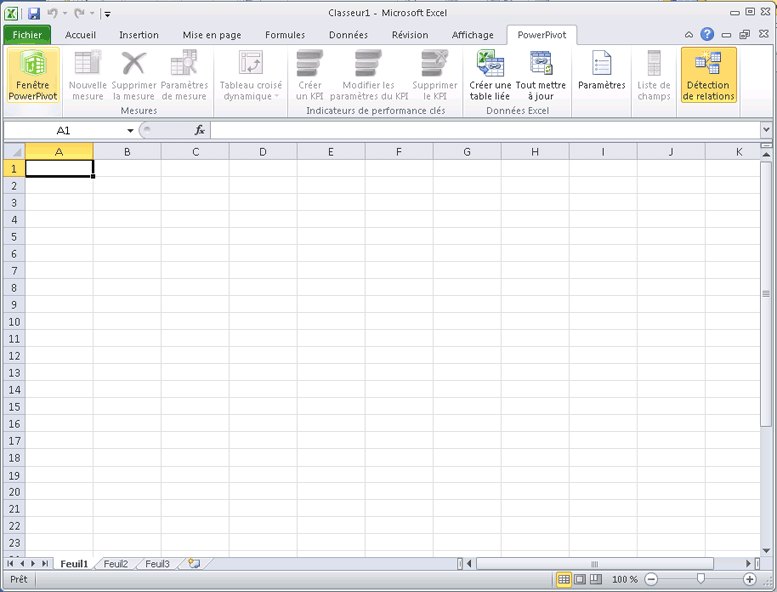Viewport: 777px width, 592px height.
Task: Expand the Undo history dropdown arrow
Action: [65, 14]
